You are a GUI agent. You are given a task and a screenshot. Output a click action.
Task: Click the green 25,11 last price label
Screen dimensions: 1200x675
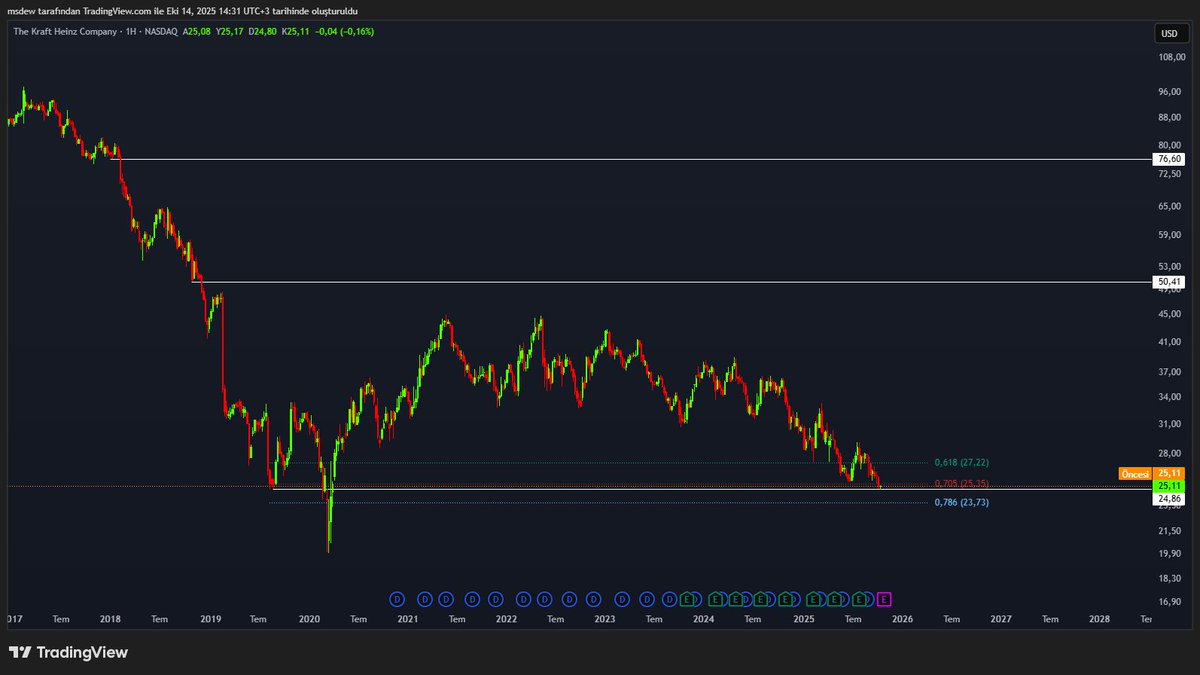click(1168, 485)
